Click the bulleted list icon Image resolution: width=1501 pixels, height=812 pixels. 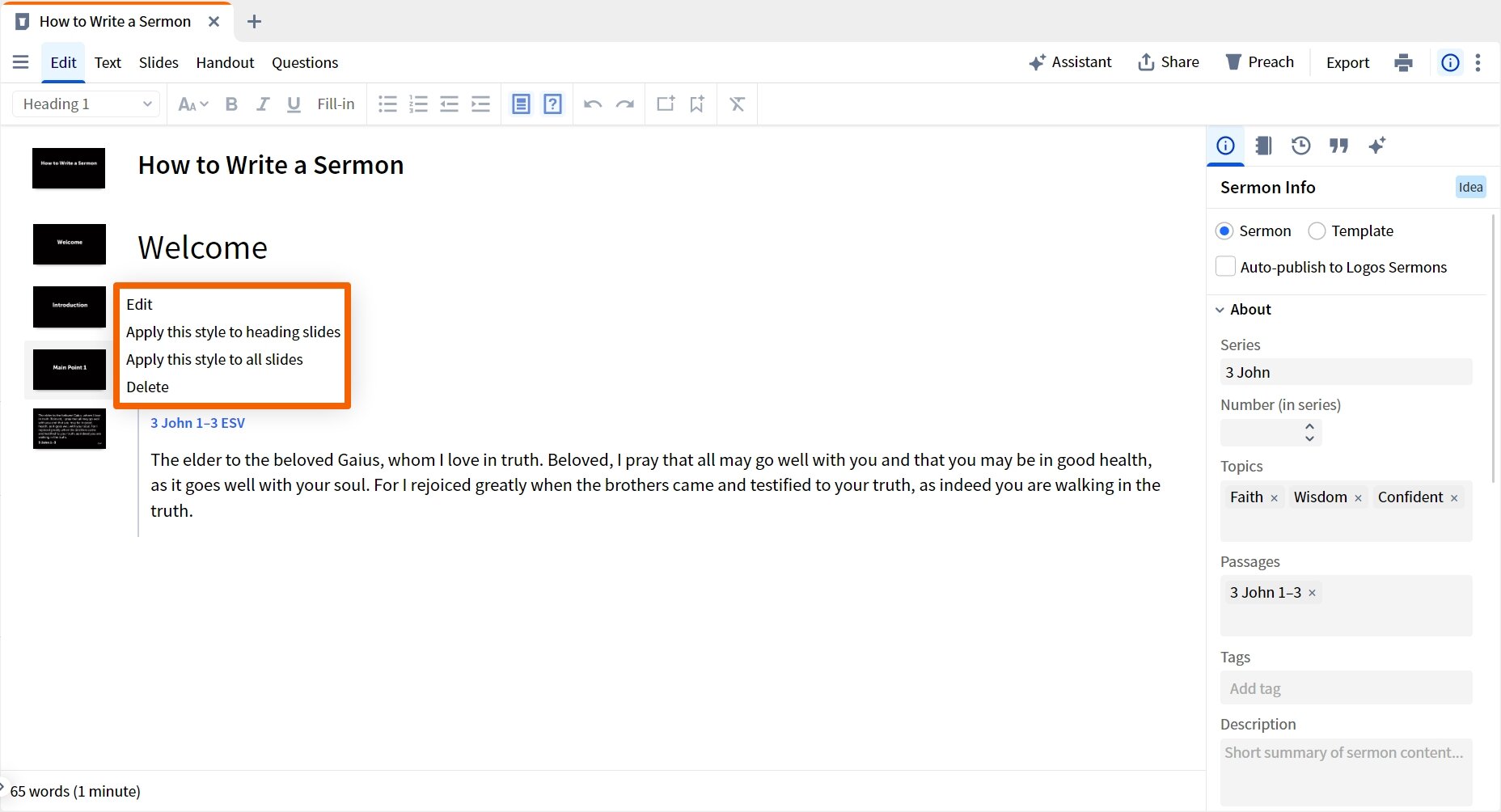coord(387,104)
